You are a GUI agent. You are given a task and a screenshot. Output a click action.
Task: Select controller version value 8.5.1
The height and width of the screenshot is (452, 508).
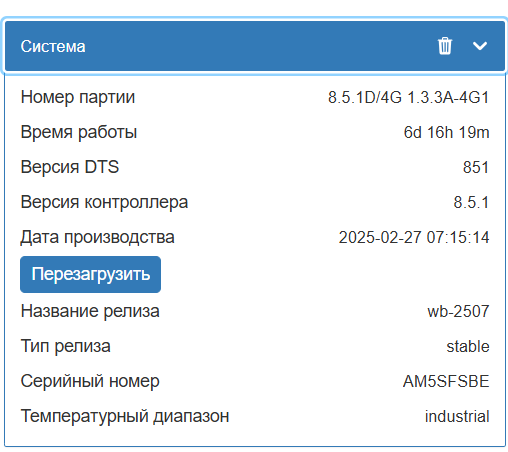pyautogui.click(x=471, y=202)
